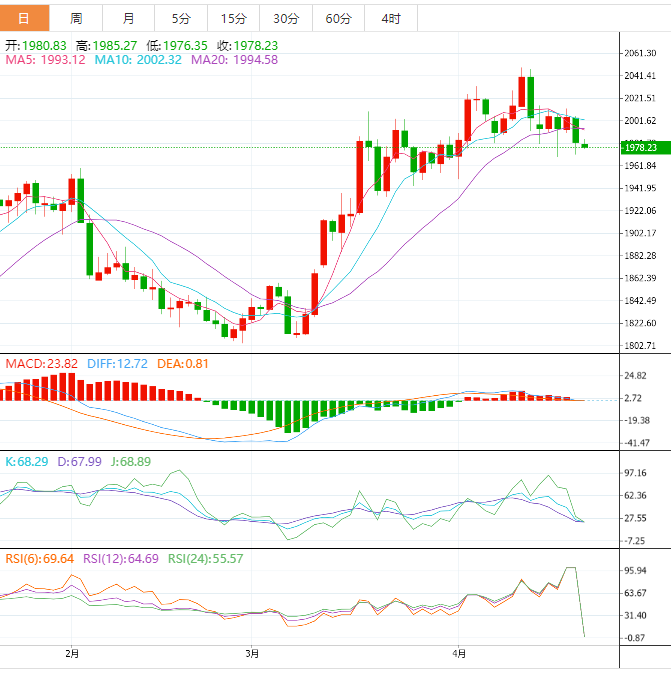Click the RSI(24) indicator label
Viewport: 671px width, 677px height.
[x=205, y=558]
